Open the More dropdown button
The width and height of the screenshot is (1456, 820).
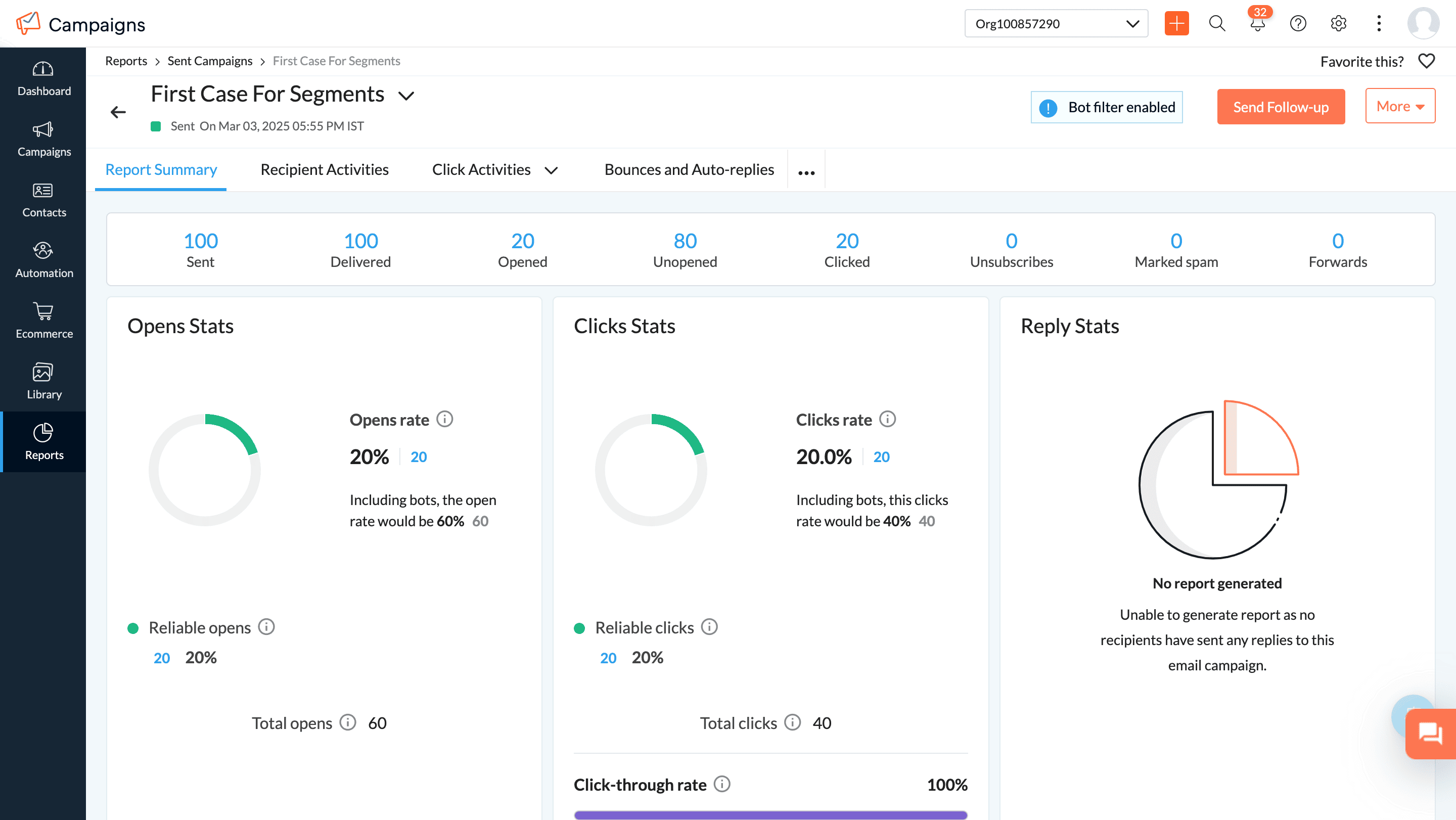(x=1399, y=106)
